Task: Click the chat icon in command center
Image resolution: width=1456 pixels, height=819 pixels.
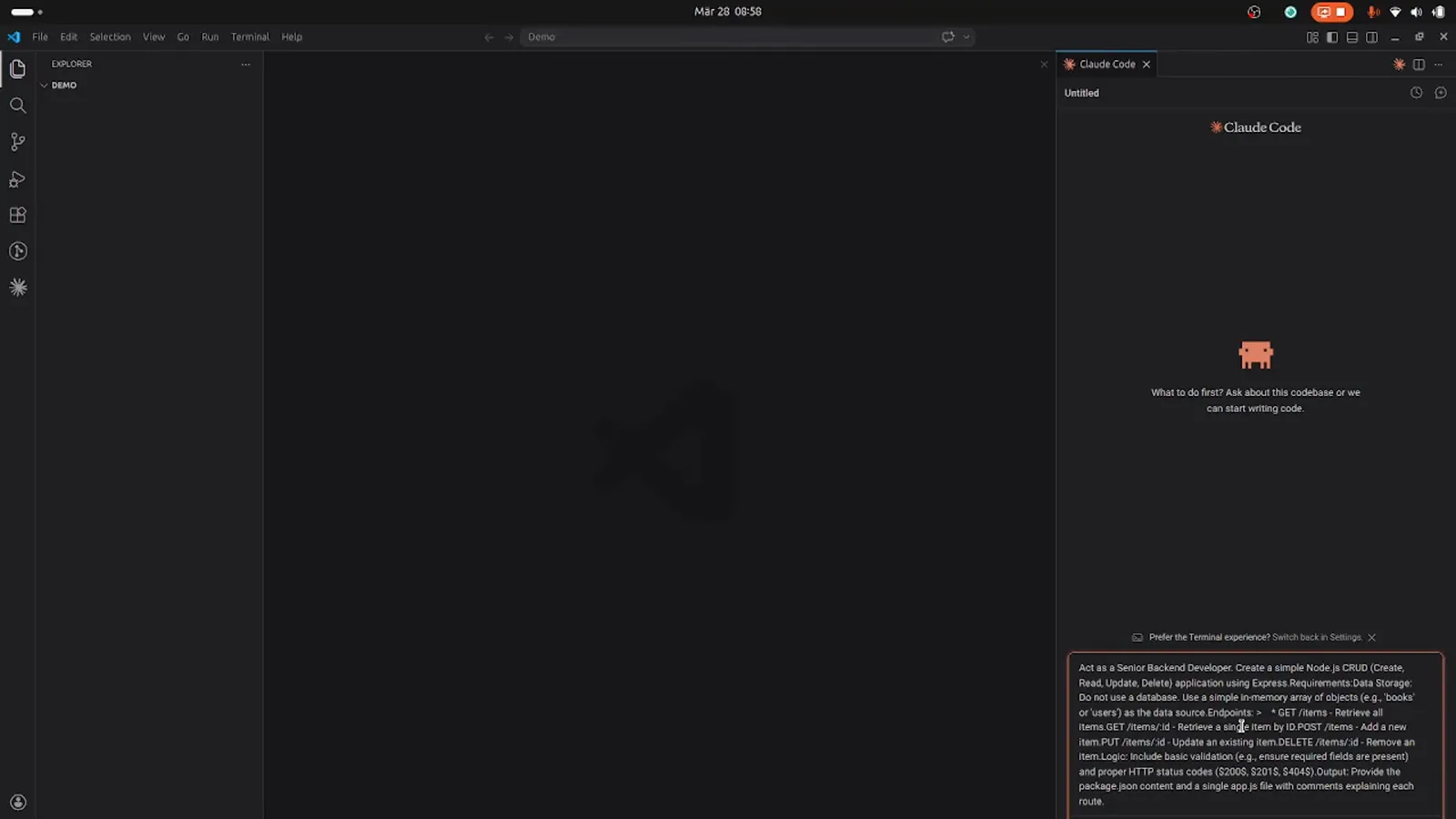Action: pyautogui.click(x=947, y=37)
